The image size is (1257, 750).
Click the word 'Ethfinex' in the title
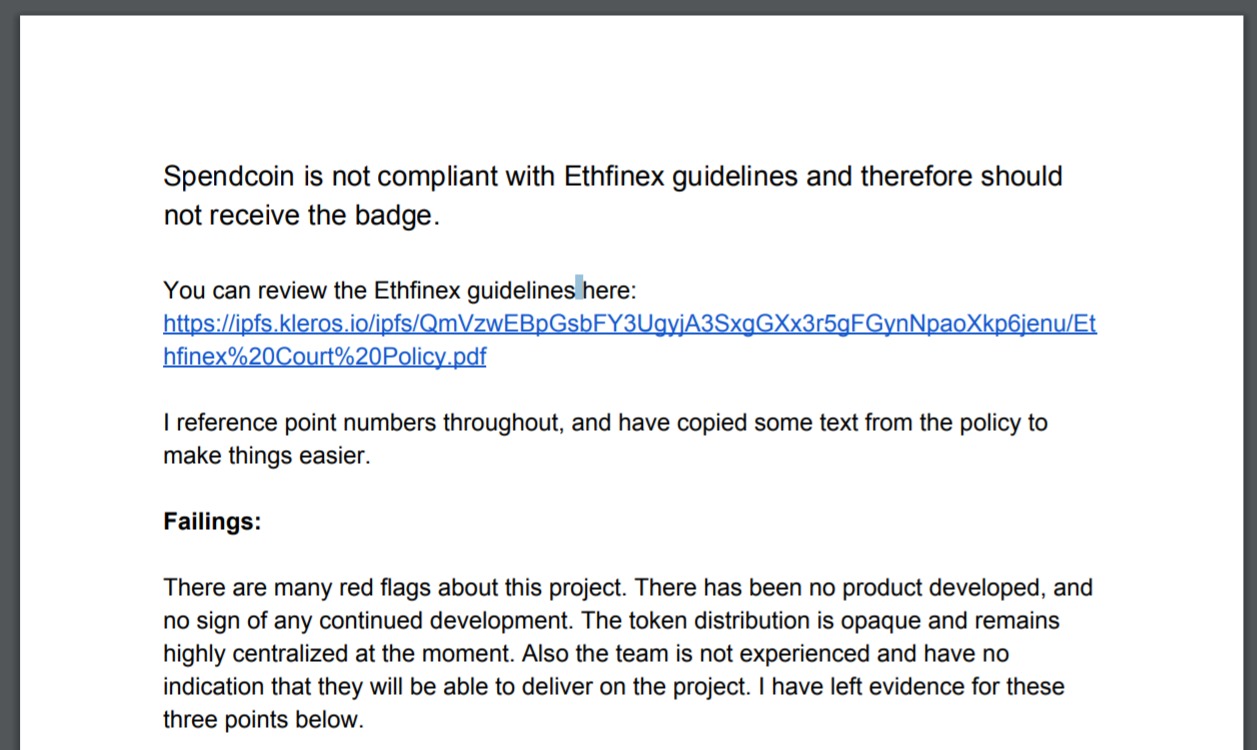tap(614, 177)
